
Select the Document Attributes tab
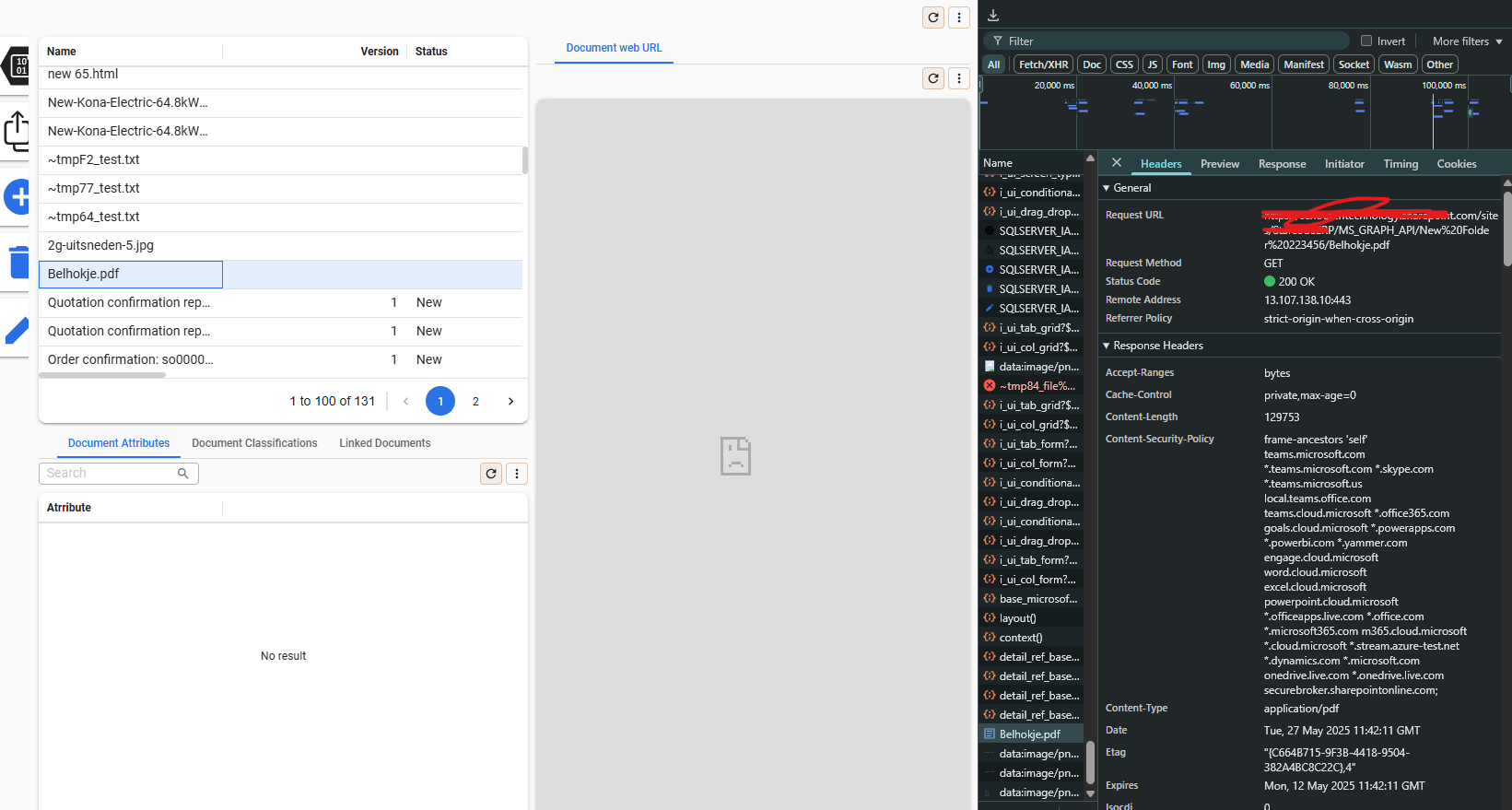click(119, 443)
